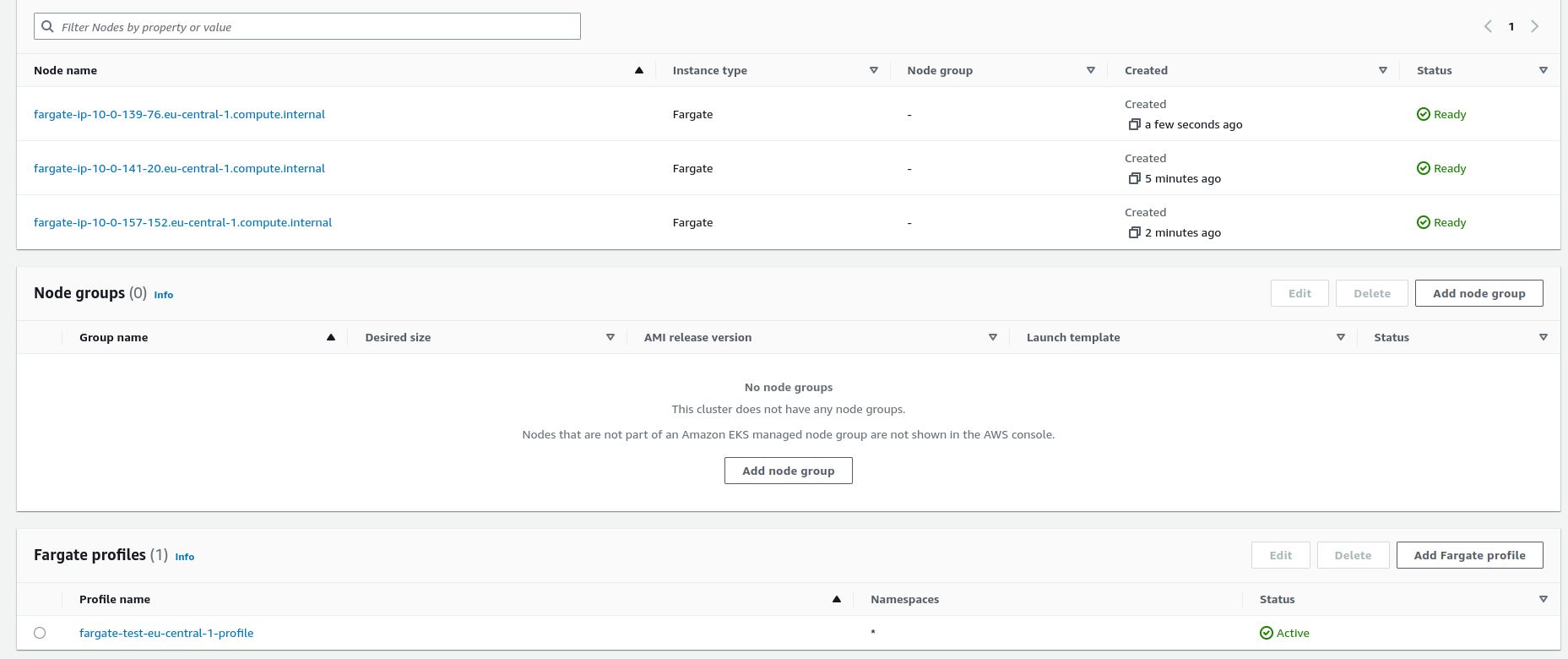This screenshot has width=1568, height=659.
Task: Open fargate-test-eu-central-1-profile link
Action: [166, 633]
